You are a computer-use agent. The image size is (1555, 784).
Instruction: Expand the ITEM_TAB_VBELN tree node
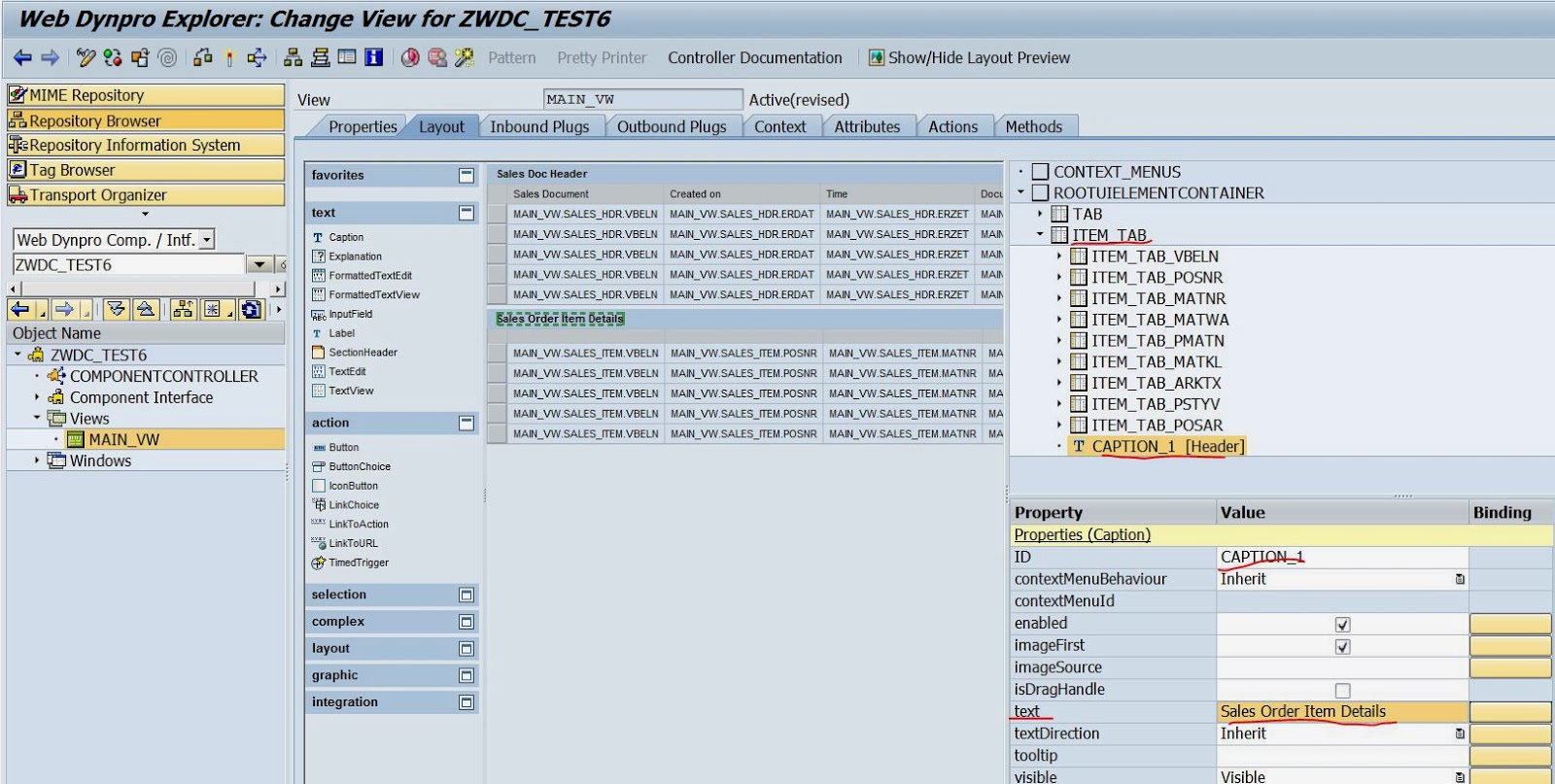pos(1058,256)
